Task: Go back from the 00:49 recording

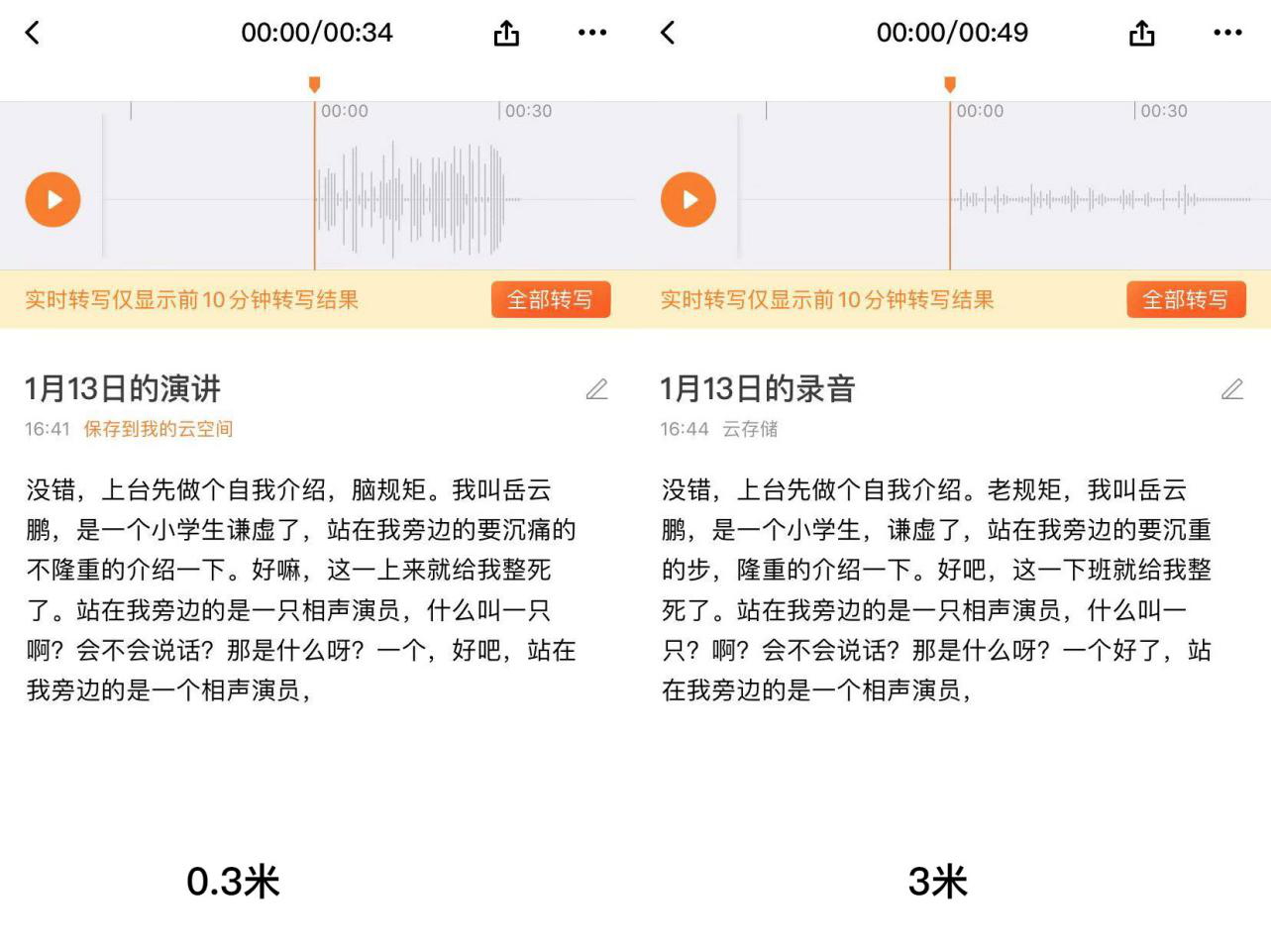Action: [668, 33]
